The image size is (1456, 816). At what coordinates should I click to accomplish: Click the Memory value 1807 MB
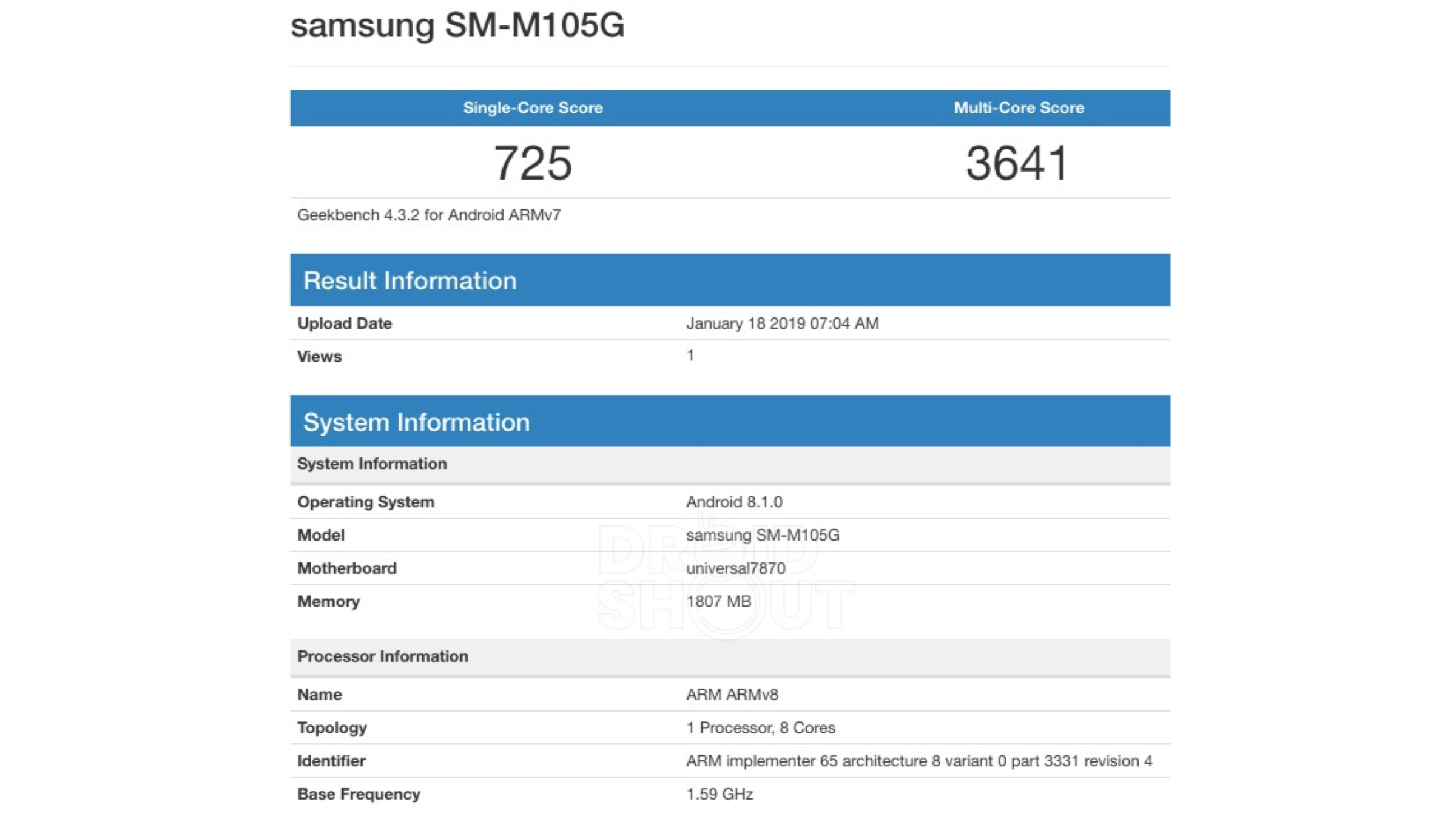click(x=718, y=601)
